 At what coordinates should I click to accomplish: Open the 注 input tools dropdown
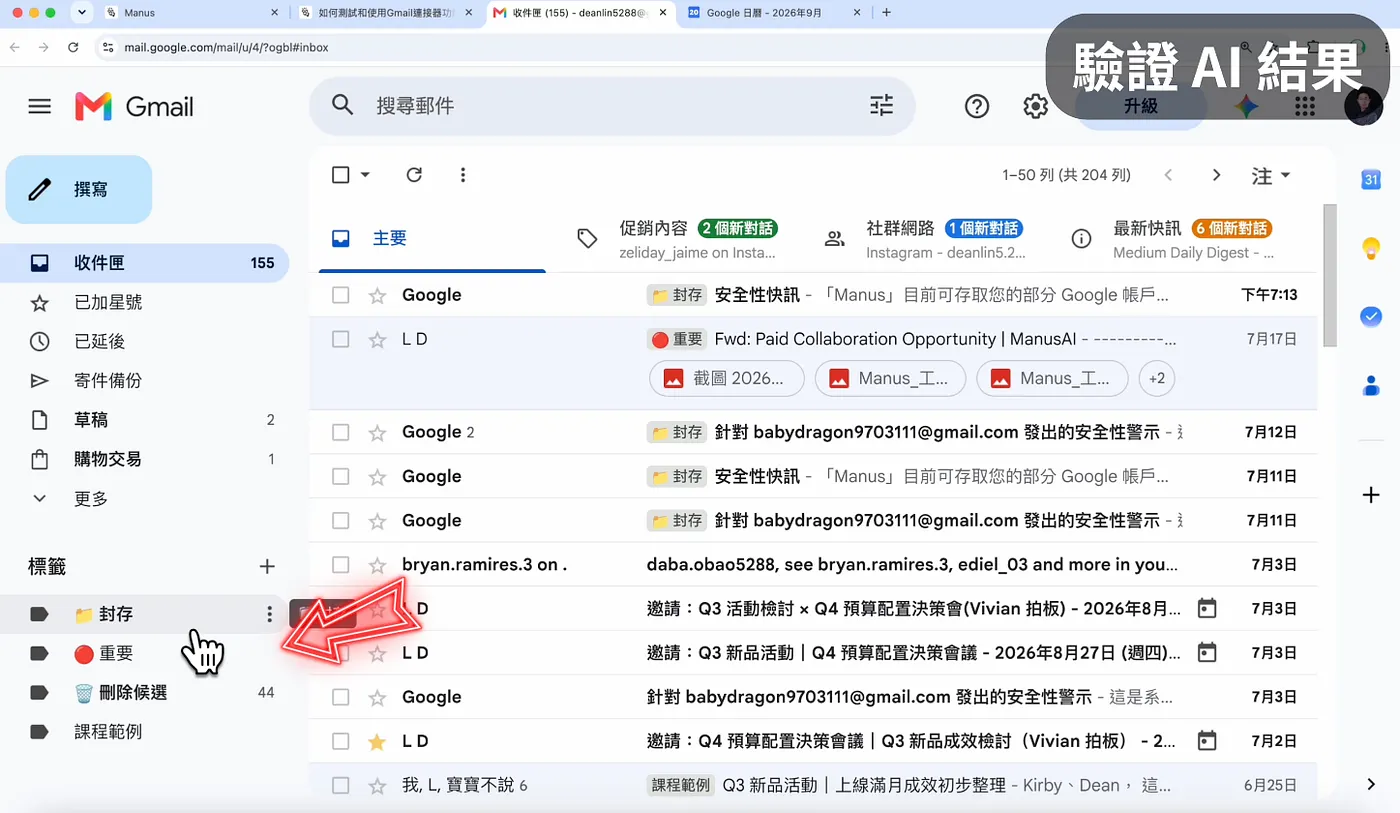(1271, 176)
